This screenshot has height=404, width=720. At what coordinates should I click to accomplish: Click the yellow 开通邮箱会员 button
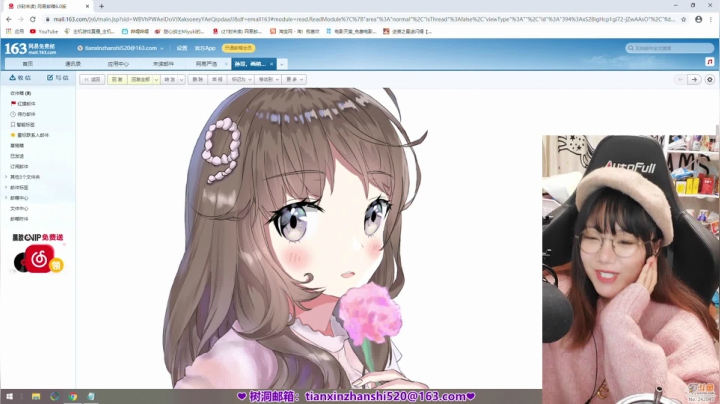(238, 48)
